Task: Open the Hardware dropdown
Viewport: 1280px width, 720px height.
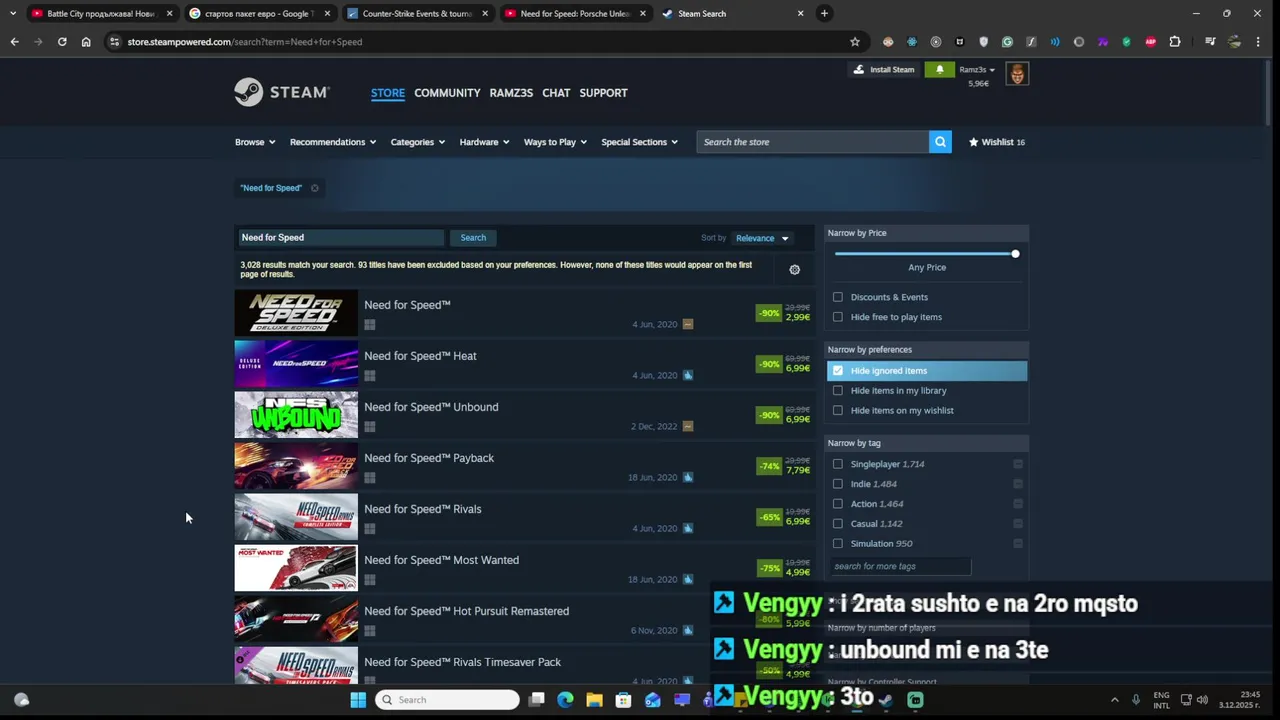Action: tap(484, 142)
